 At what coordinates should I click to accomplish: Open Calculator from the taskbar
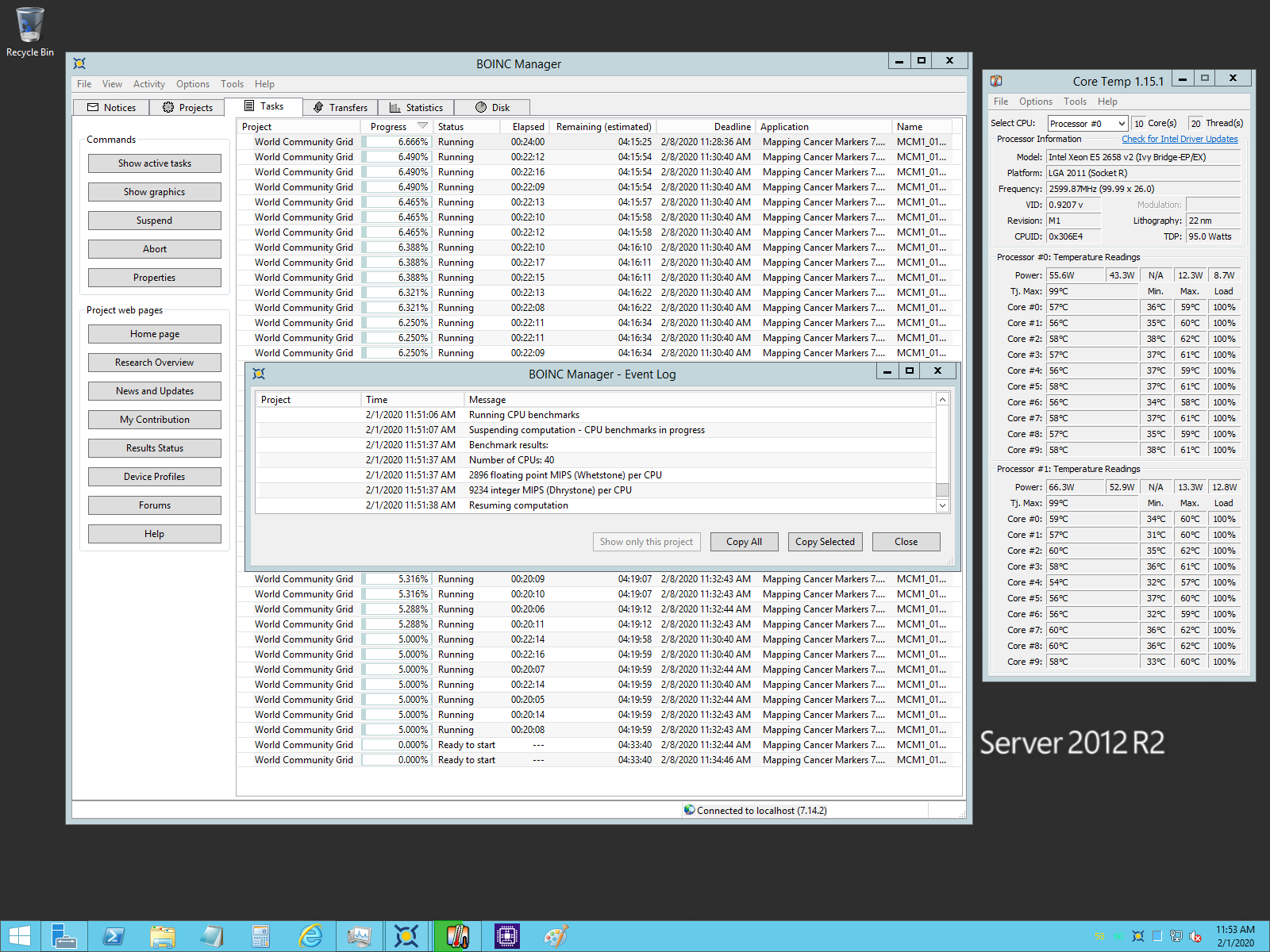pos(260,936)
